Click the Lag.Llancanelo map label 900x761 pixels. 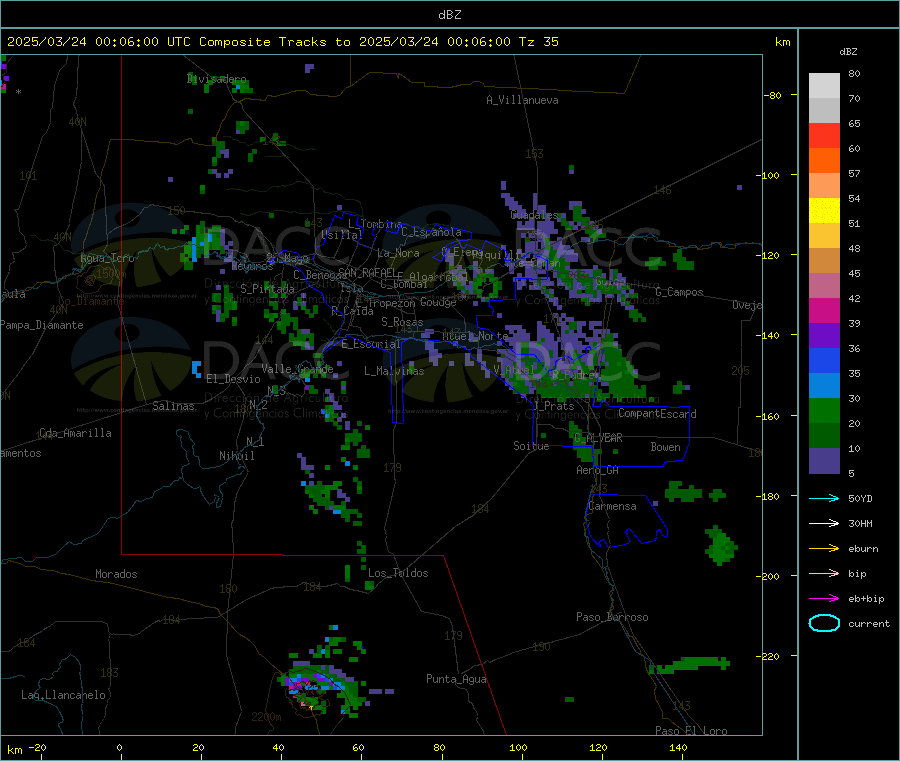click(63, 695)
